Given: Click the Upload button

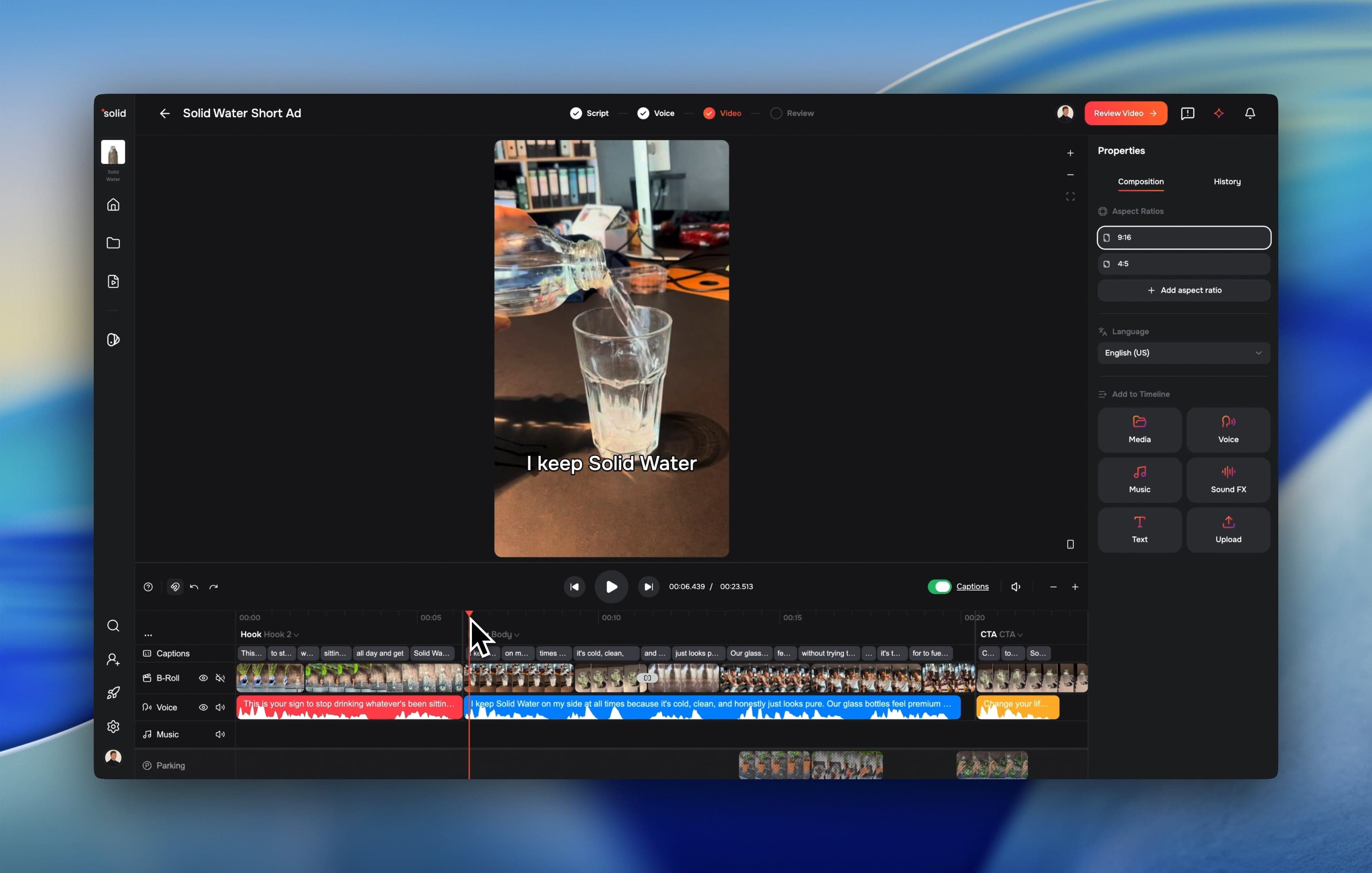Looking at the screenshot, I should tap(1228, 531).
